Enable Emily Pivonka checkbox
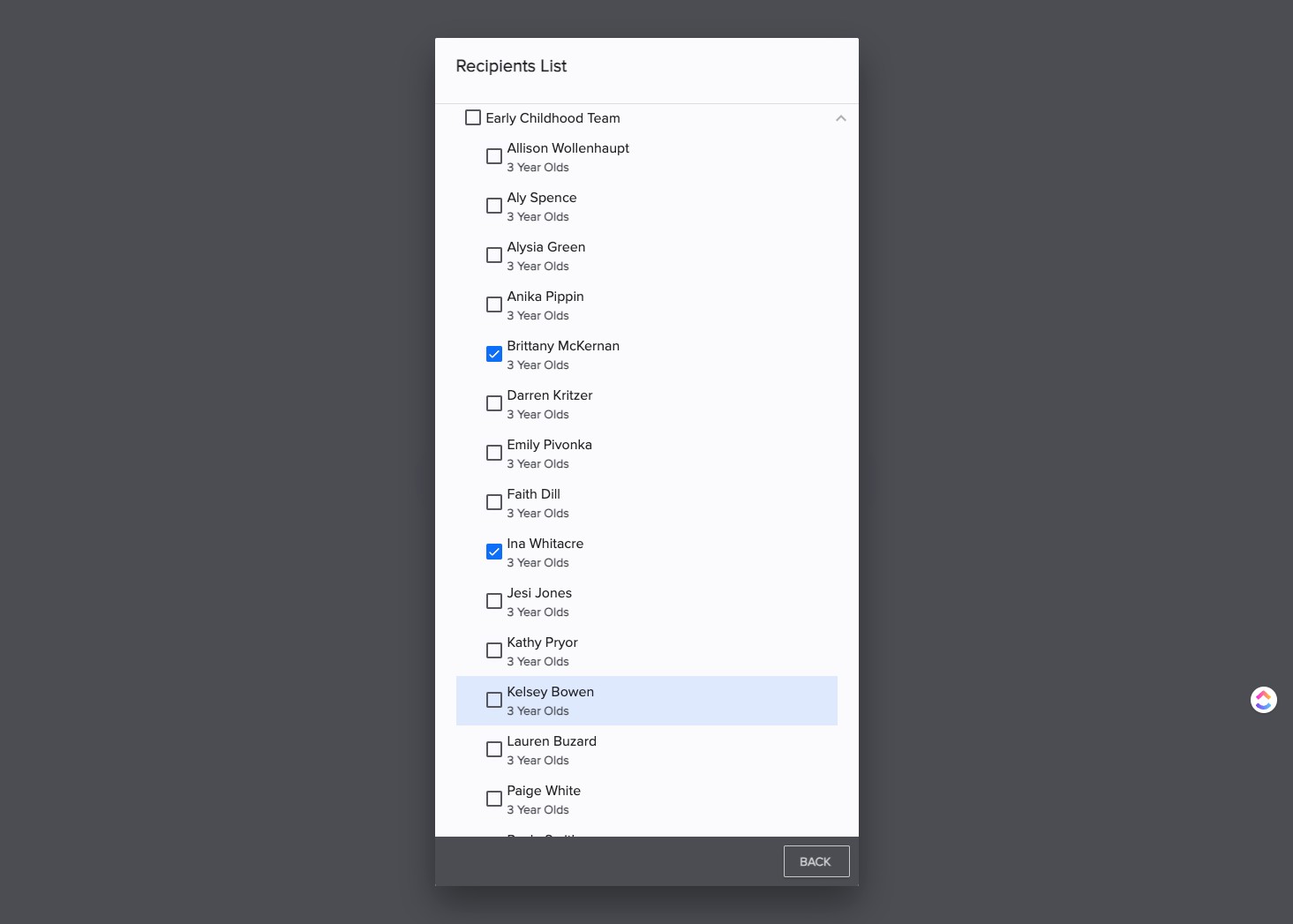Screen dimensions: 1293x924 494,453
